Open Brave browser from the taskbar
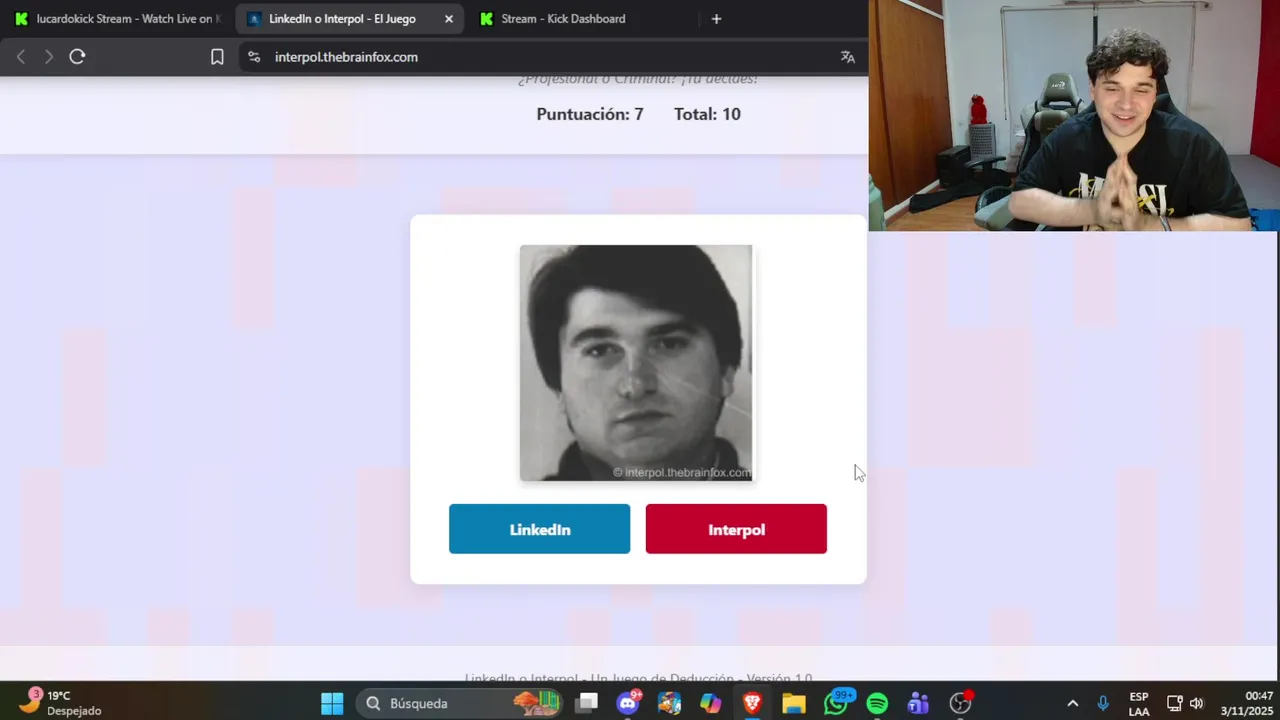1280x720 pixels. coord(752,703)
